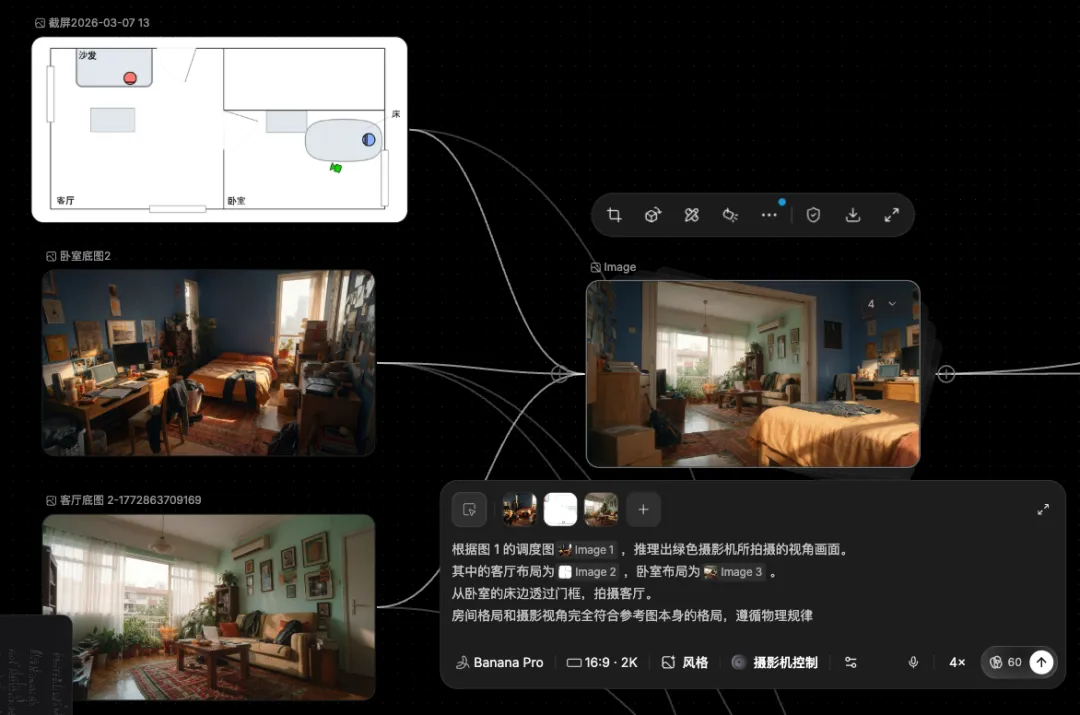The height and width of the screenshot is (715, 1080).
Task: Click the red marker on the sofa in floor plan
Action: click(x=130, y=79)
